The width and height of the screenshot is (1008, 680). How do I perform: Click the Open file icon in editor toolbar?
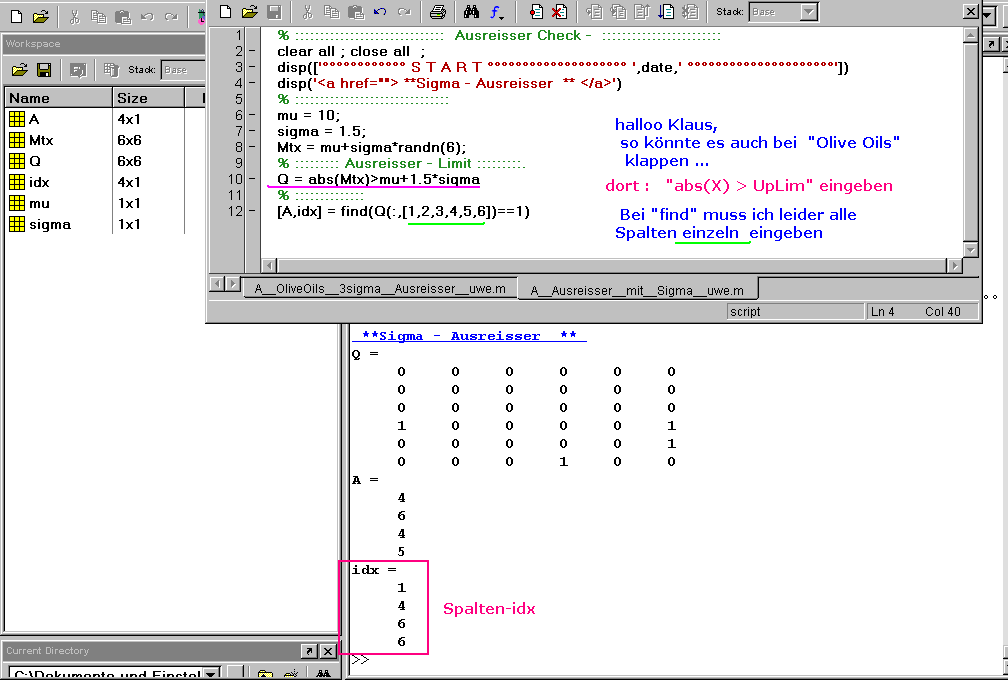coord(250,12)
